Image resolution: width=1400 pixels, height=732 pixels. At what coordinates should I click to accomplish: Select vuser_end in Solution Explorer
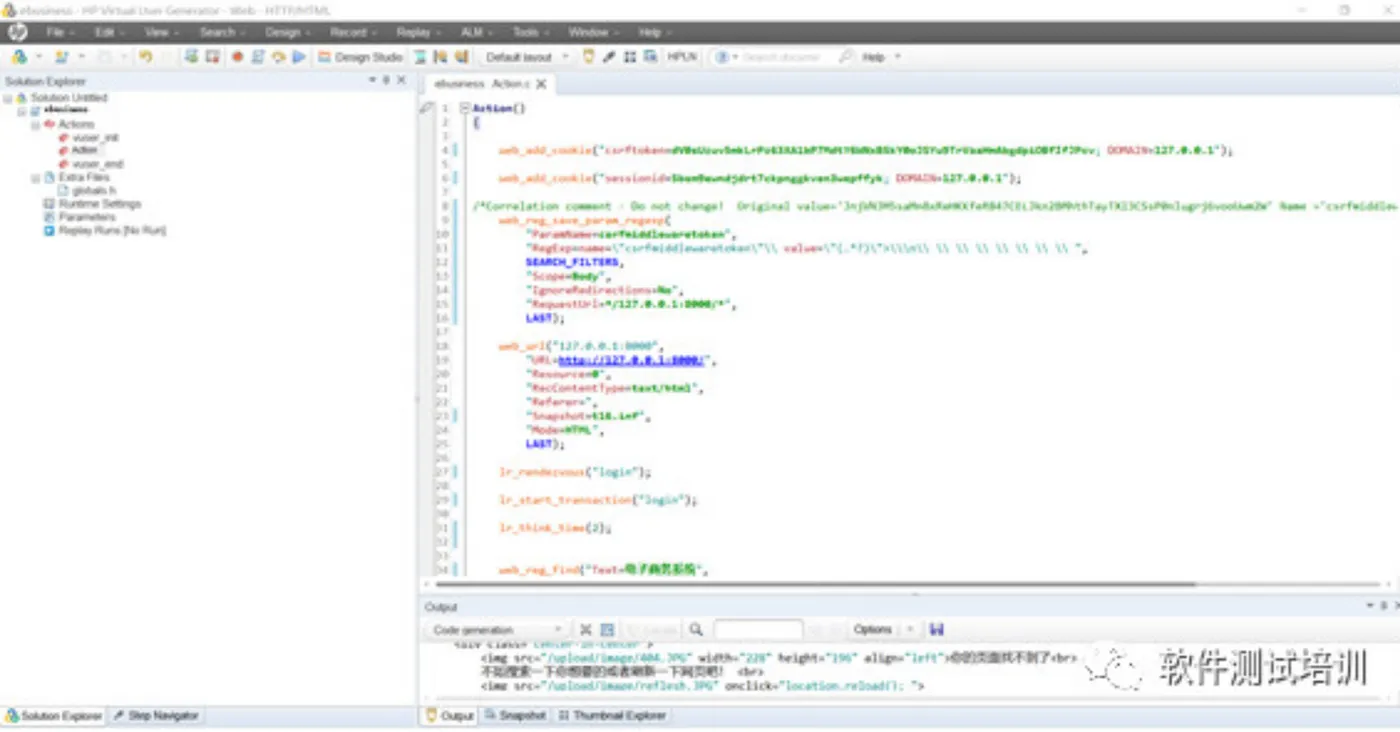coord(98,163)
